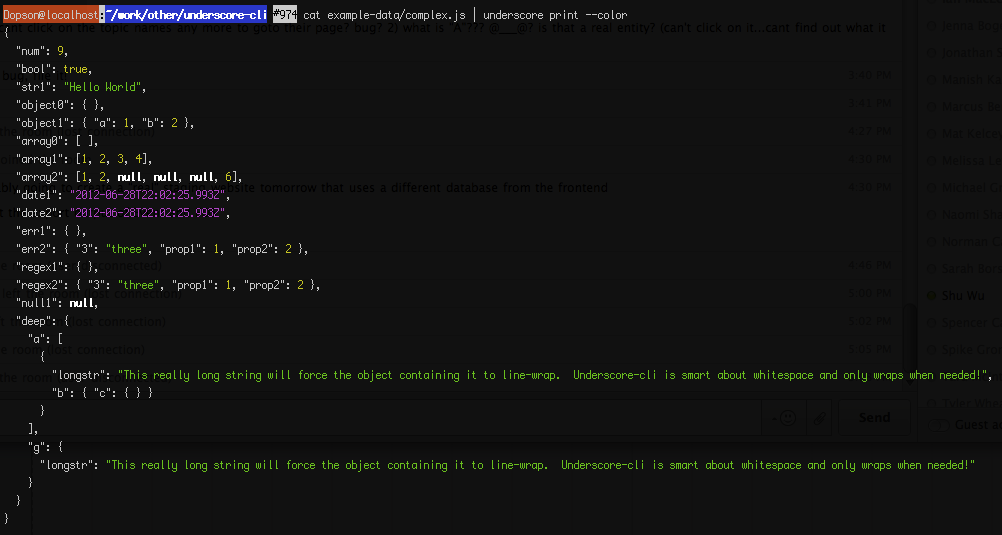Click the 5:05 PM chat timestamp
This screenshot has height=535, width=1002.
pos(869,349)
